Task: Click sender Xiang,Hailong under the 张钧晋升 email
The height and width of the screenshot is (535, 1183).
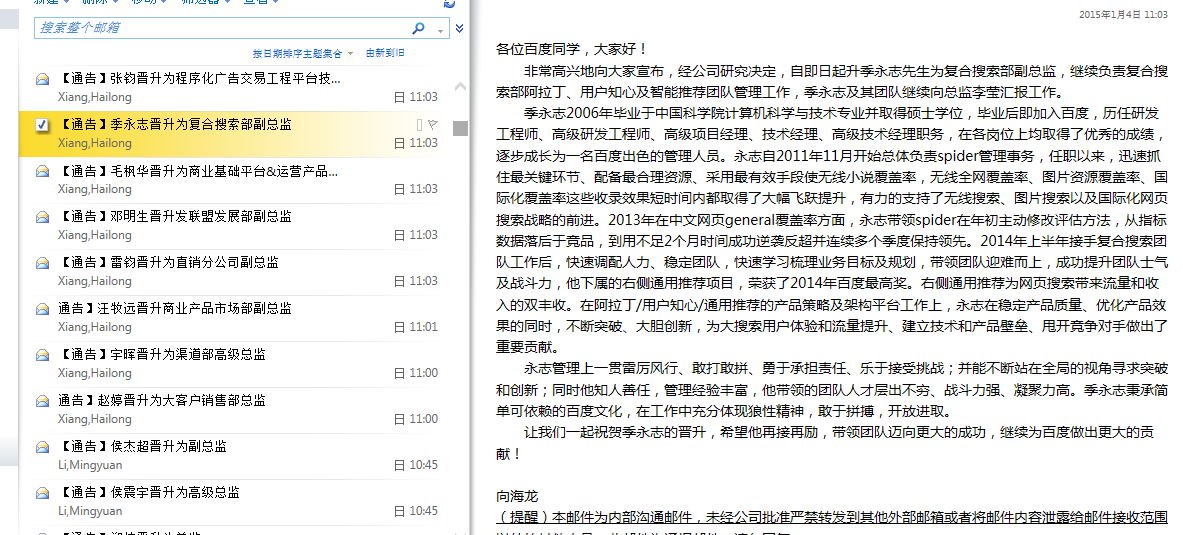Action: [x=94, y=97]
